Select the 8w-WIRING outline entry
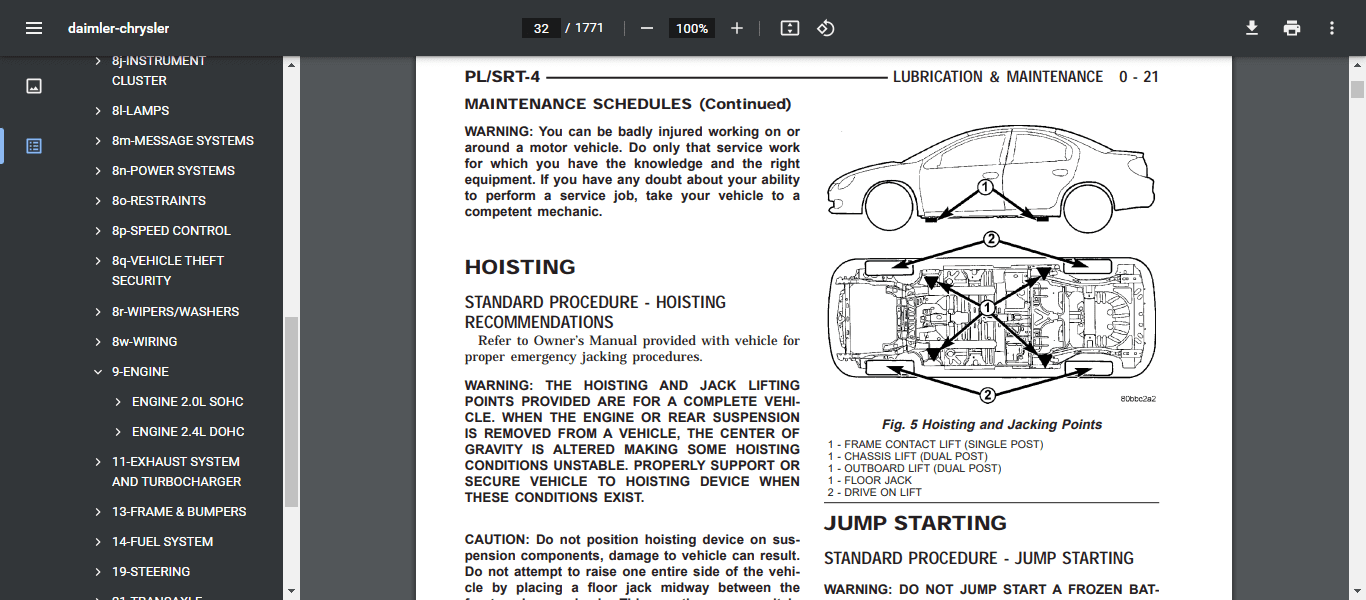 click(x=145, y=342)
